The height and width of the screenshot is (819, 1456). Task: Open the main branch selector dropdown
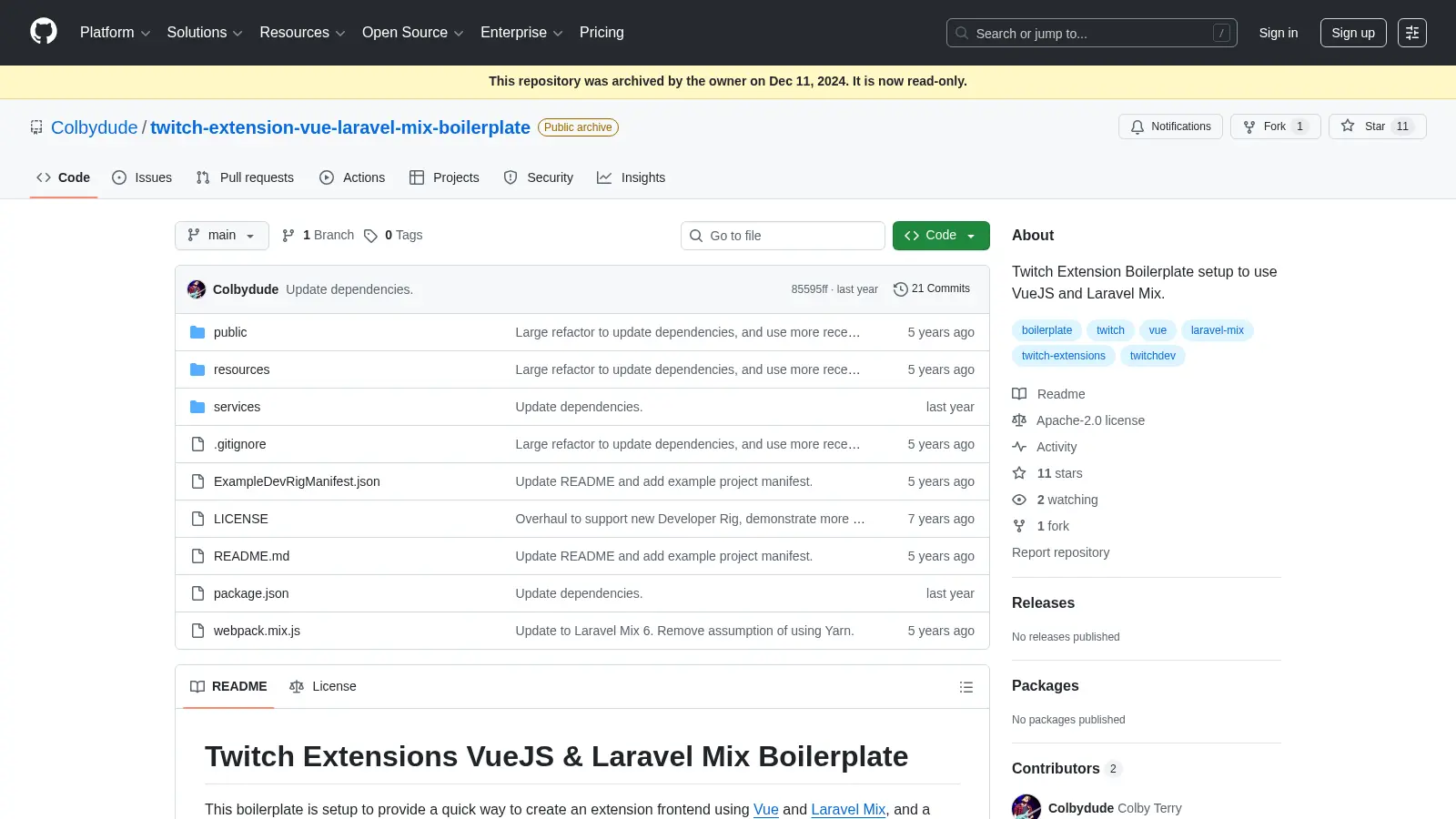222,235
